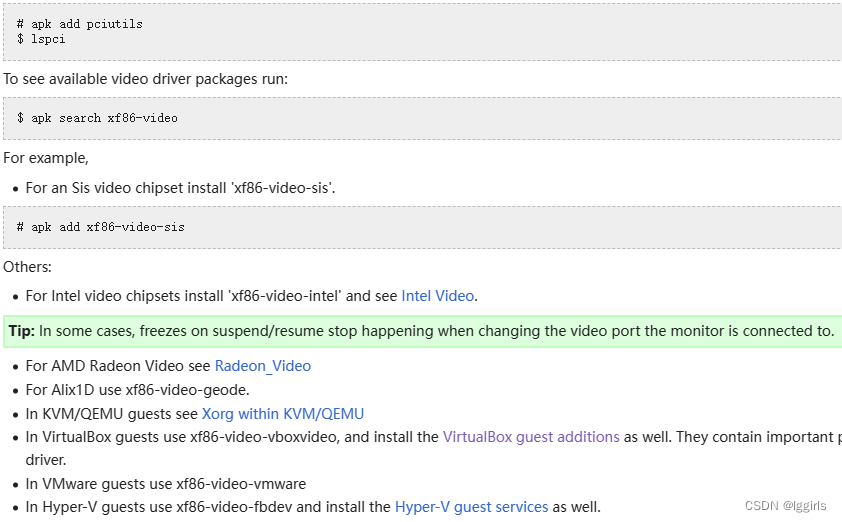Follow the Radeon_Video link

(x=262, y=366)
